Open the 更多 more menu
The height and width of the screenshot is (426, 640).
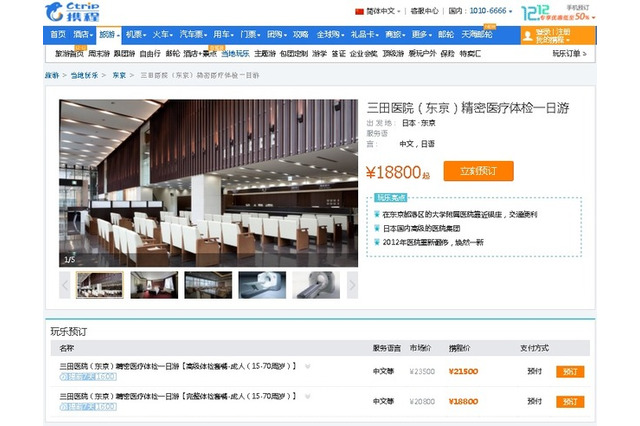[x=422, y=35]
